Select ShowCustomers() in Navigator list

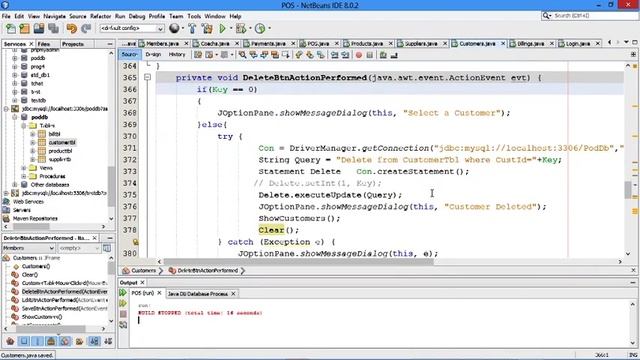(x=42, y=317)
